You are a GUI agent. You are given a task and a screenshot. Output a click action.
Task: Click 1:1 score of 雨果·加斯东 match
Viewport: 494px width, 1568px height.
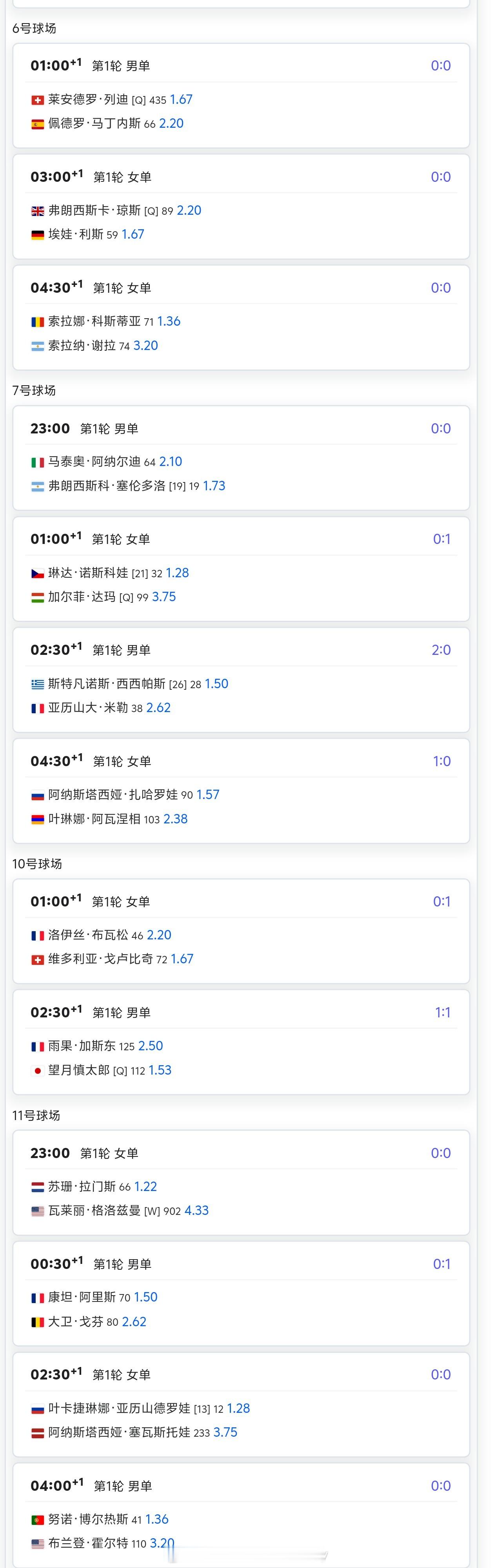click(442, 1012)
